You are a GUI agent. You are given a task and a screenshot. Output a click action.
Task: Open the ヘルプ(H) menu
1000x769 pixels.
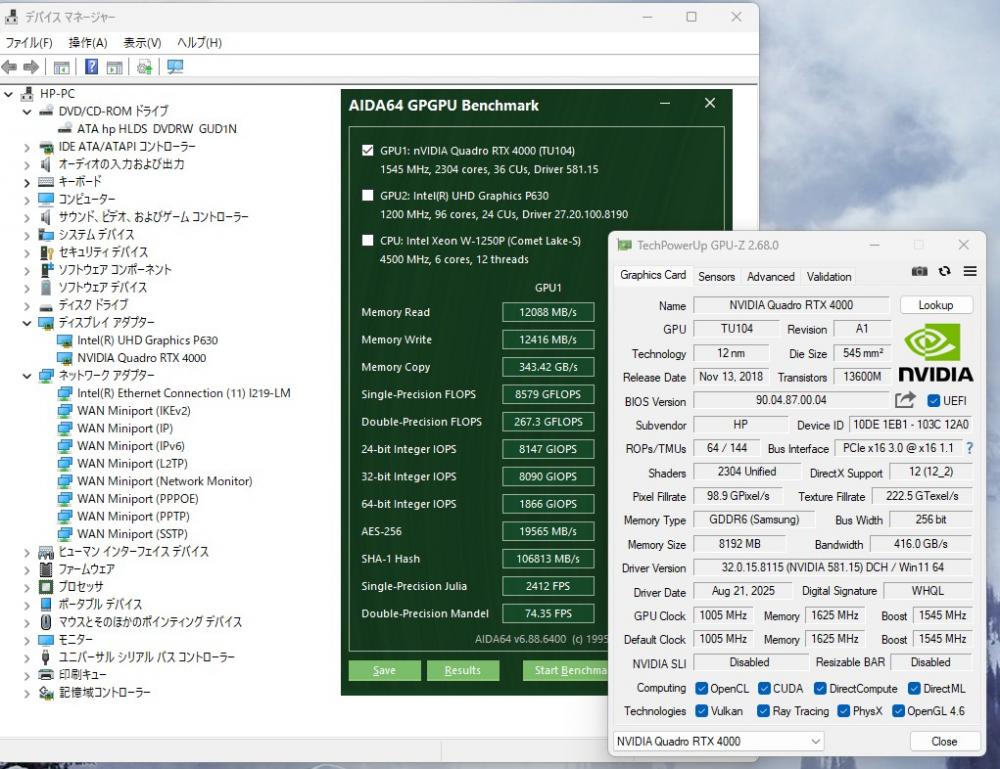click(200, 43)
